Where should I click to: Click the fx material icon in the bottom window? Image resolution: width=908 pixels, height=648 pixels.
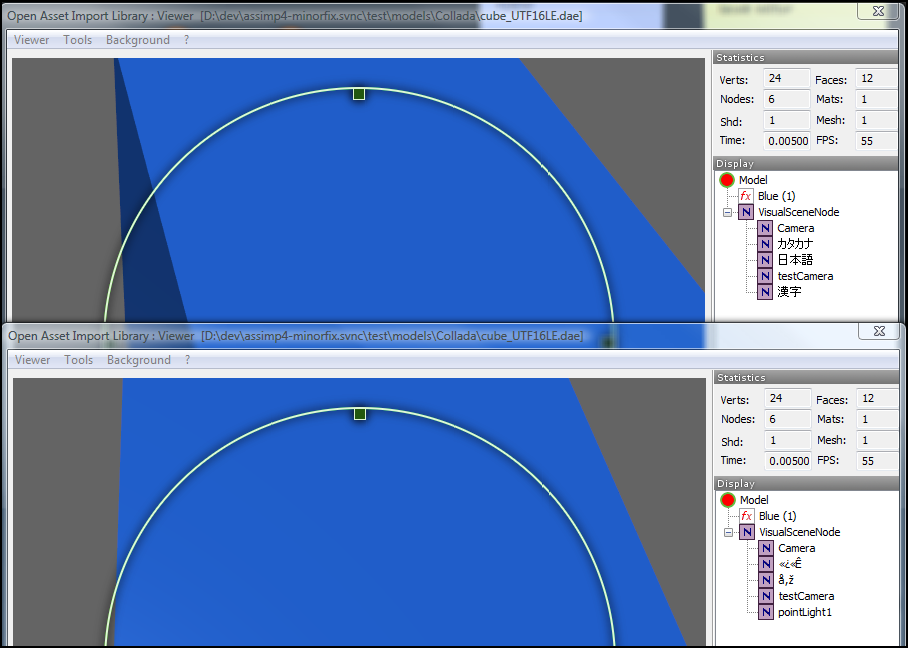pos(746,516)
